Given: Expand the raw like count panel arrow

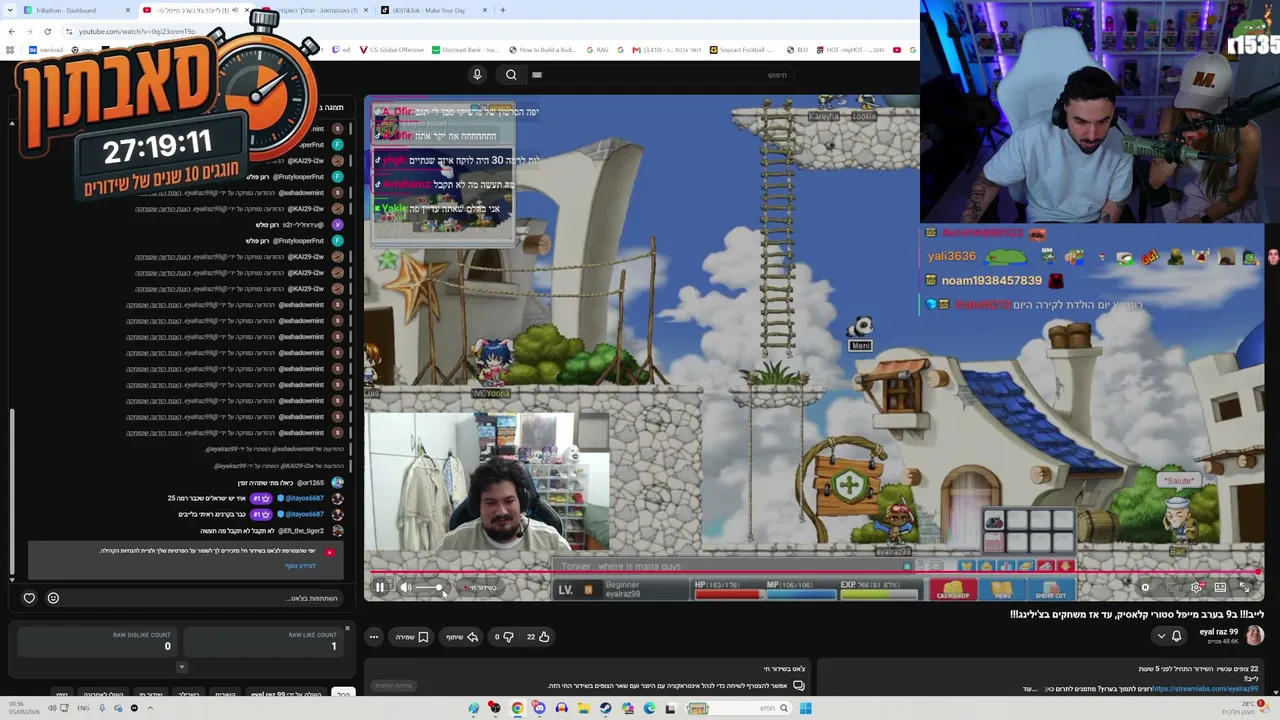Looking at the screenshot, I should 181,667.
